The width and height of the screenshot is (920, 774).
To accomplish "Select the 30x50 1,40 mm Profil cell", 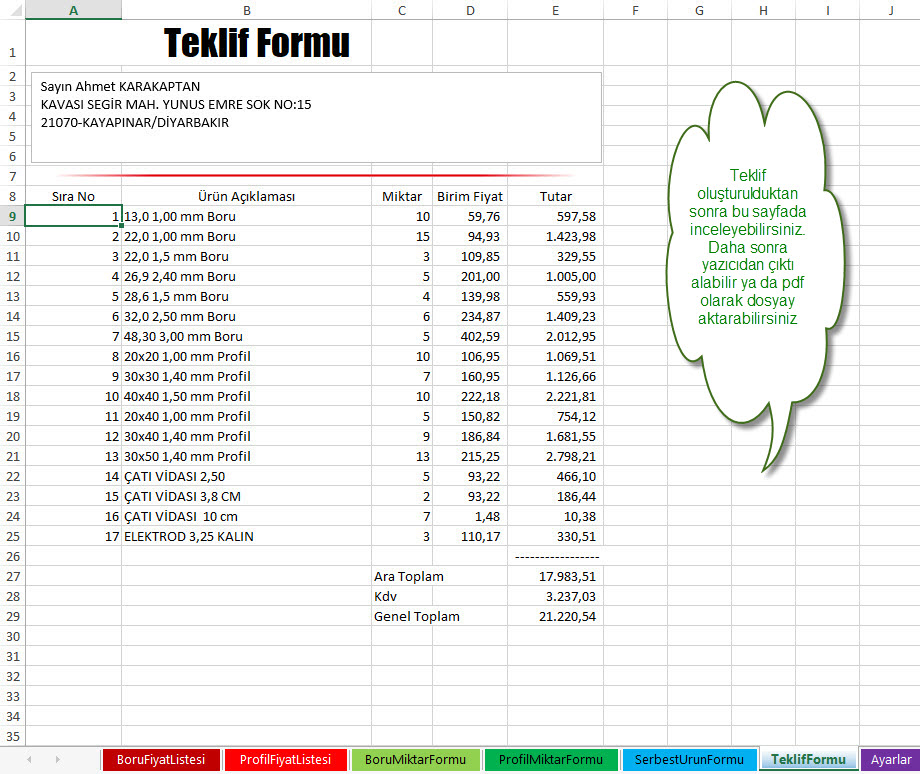I will pos(246,456).
